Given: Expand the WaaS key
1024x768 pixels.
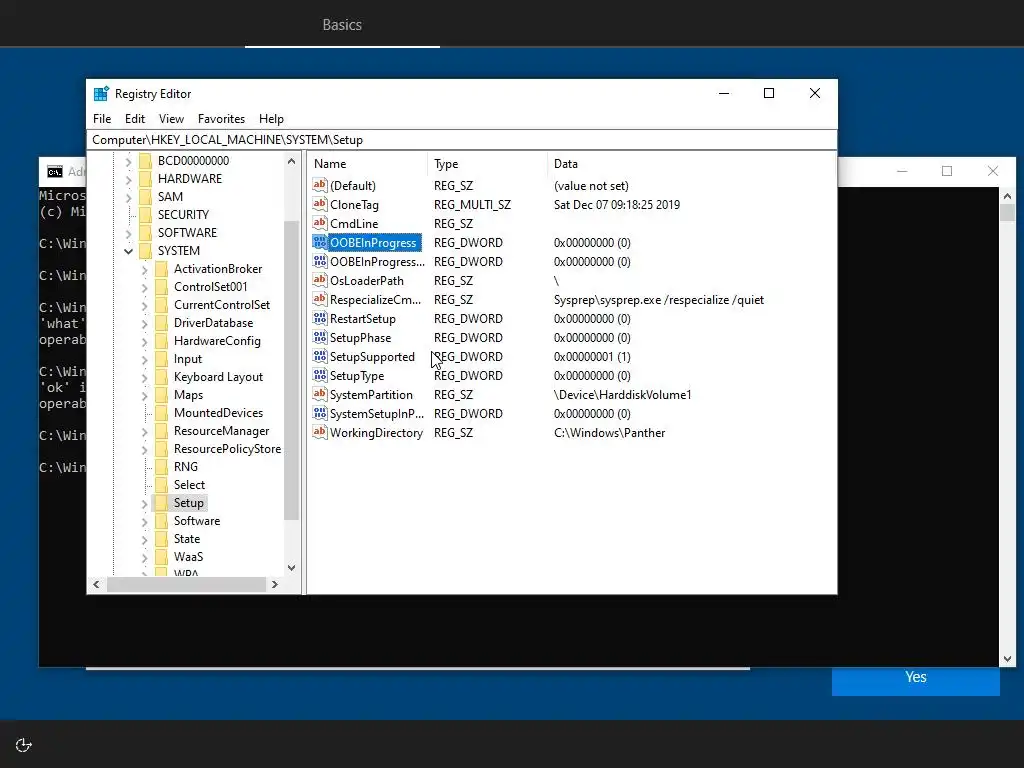Looking at the screenshot, I should point(144,557).
